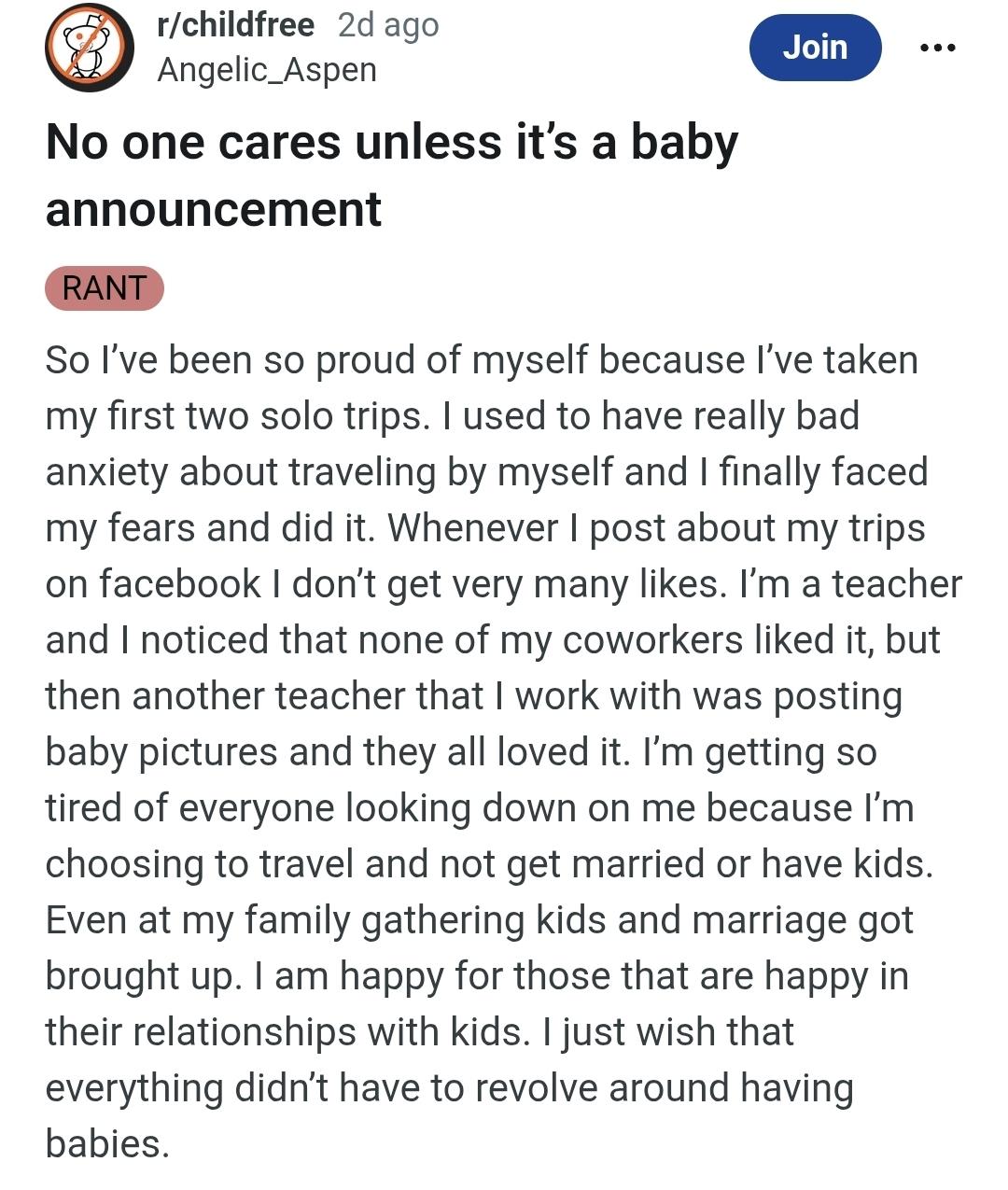Click the phrase 'their relationships with kids'
Screen dimensions: 1008x1190
(x=282, y=1032)
